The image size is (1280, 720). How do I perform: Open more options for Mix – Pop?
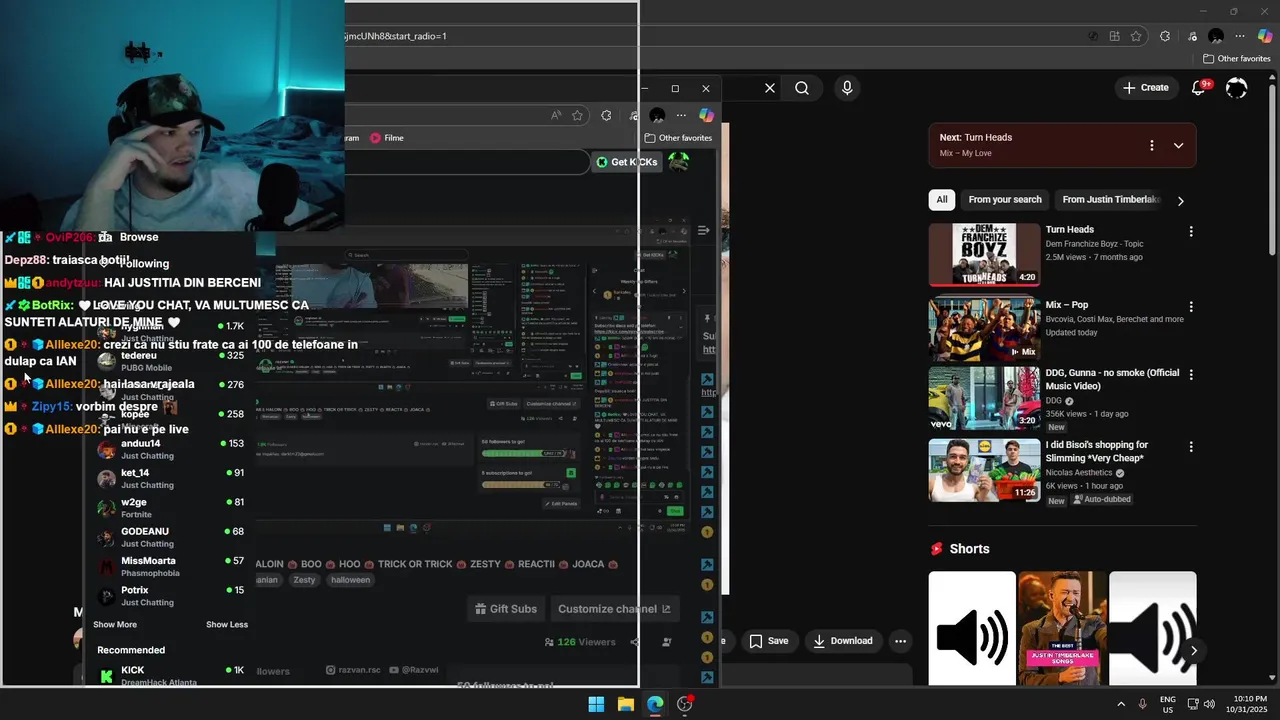pos(1191,306)
